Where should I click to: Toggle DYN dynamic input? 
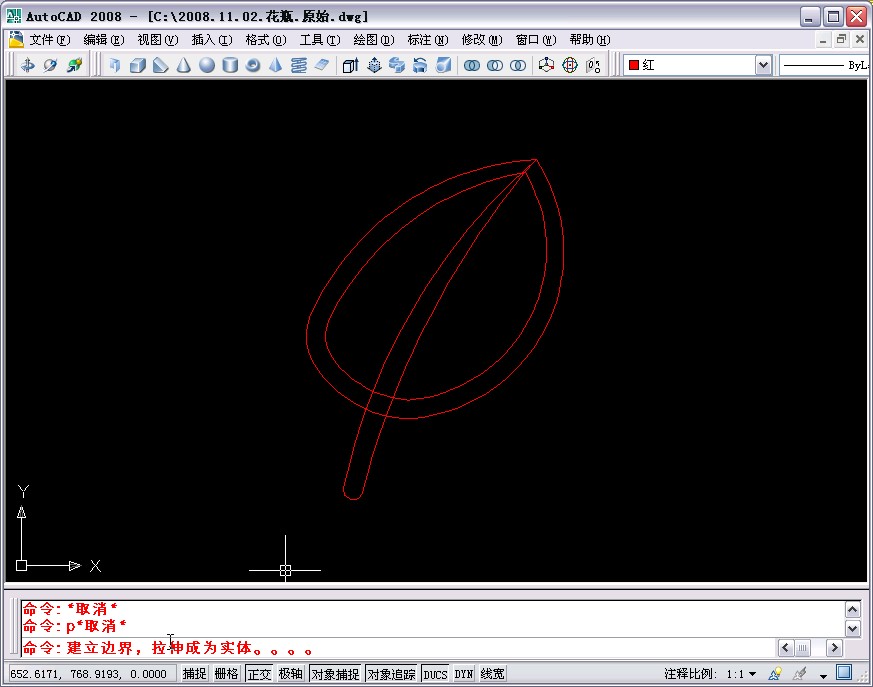(x=464, y=674)
